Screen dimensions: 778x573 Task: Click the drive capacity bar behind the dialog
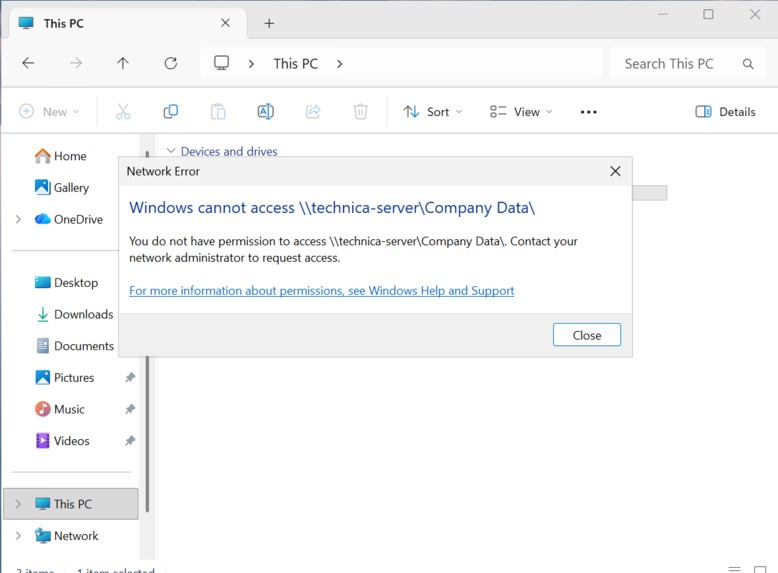649,193
